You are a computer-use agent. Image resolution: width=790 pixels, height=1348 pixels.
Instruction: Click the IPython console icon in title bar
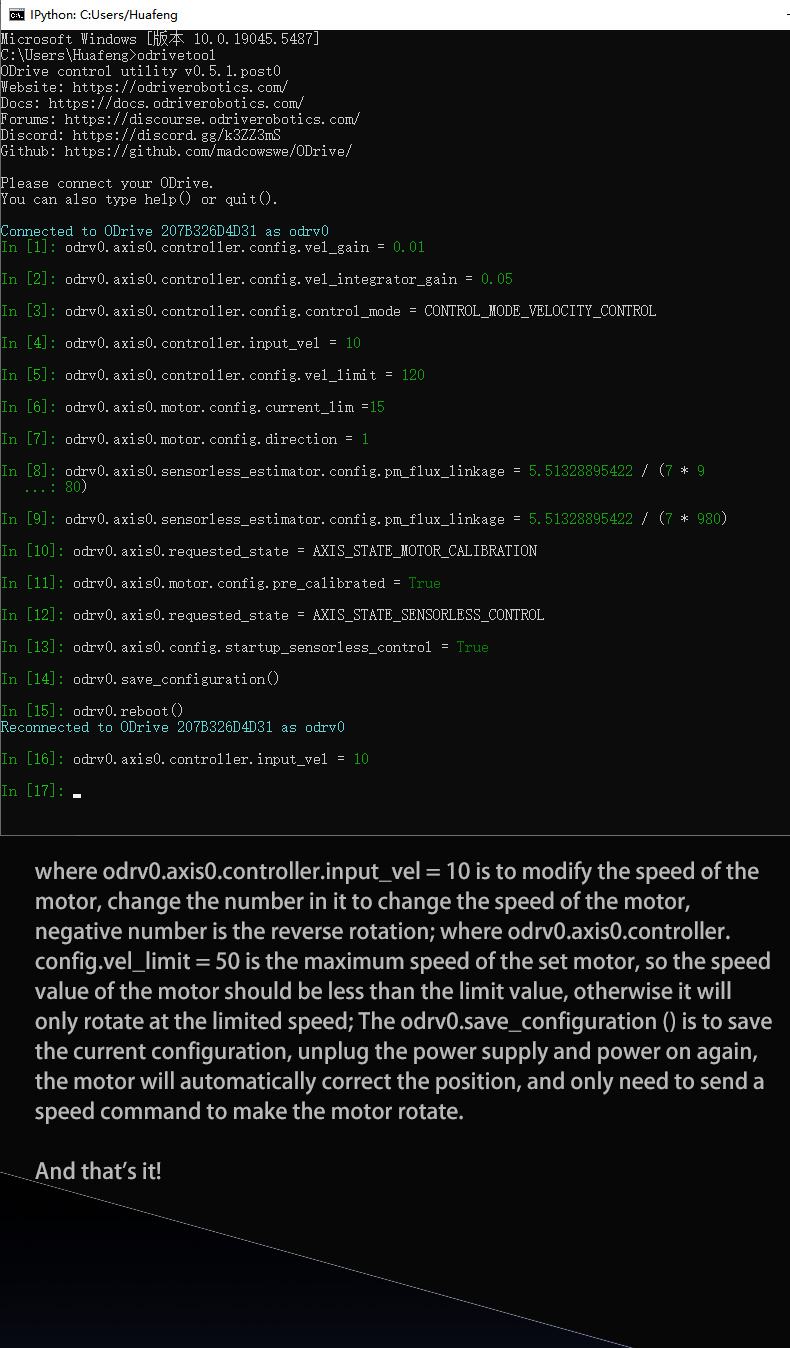pos(16,15)
